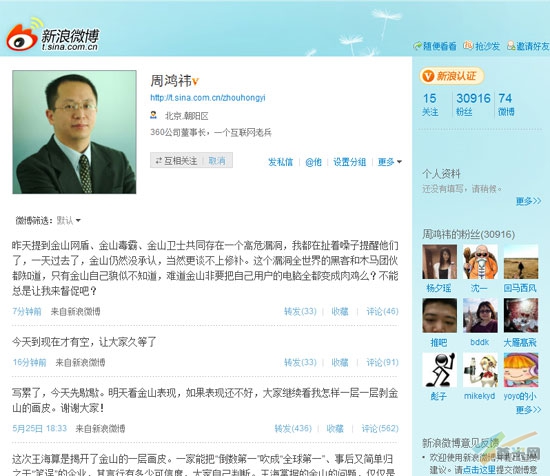Click the 16分钟前 timestamp link
Screen dimensions: 550x476
pyautogui.click(x=29, y=362)
